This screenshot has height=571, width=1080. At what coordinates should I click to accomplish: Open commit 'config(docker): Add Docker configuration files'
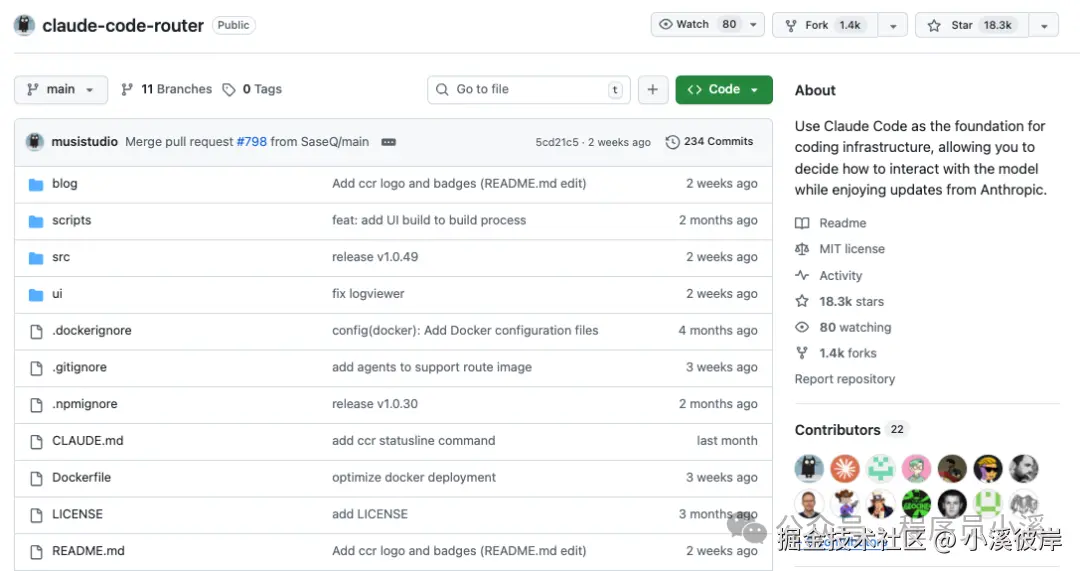click(465, 330)
